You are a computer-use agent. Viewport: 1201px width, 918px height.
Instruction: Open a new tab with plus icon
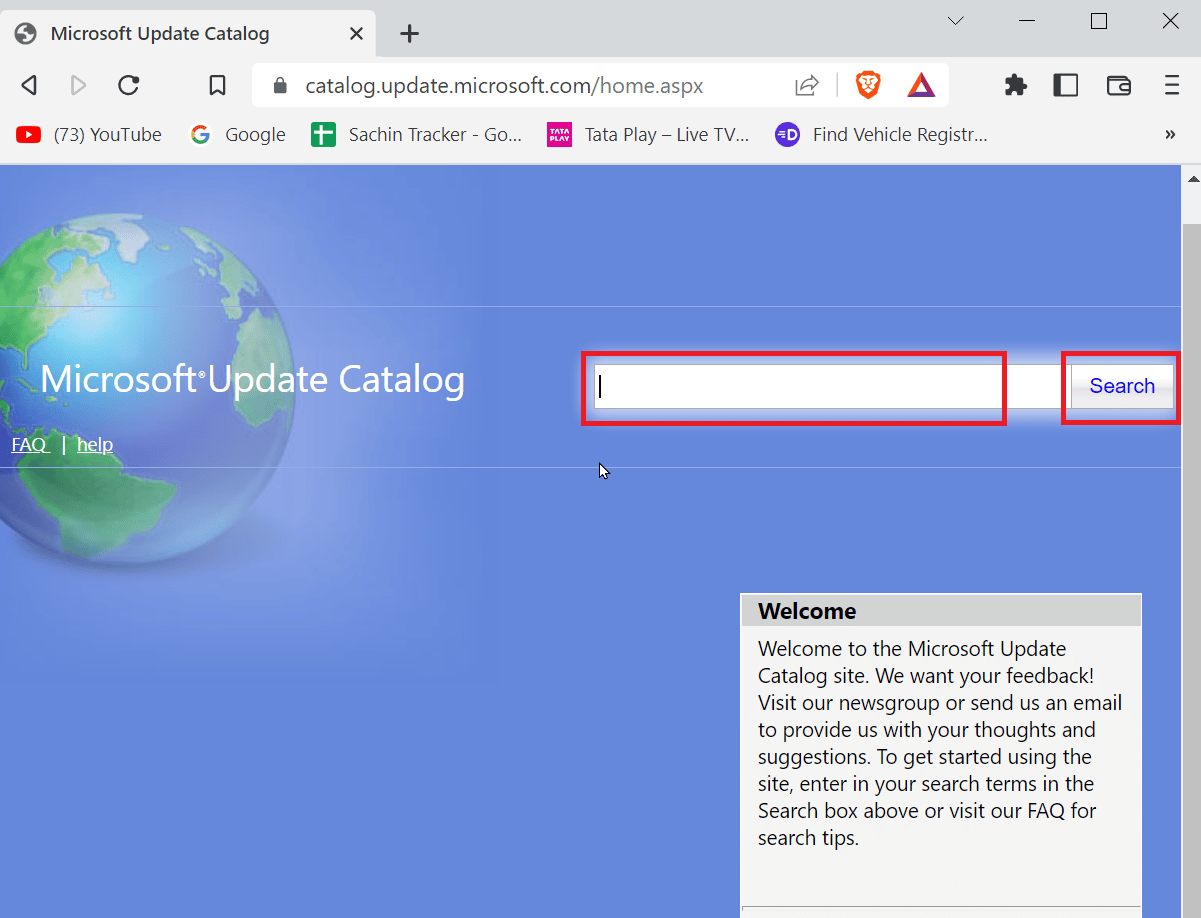click(x=409, y=34)
